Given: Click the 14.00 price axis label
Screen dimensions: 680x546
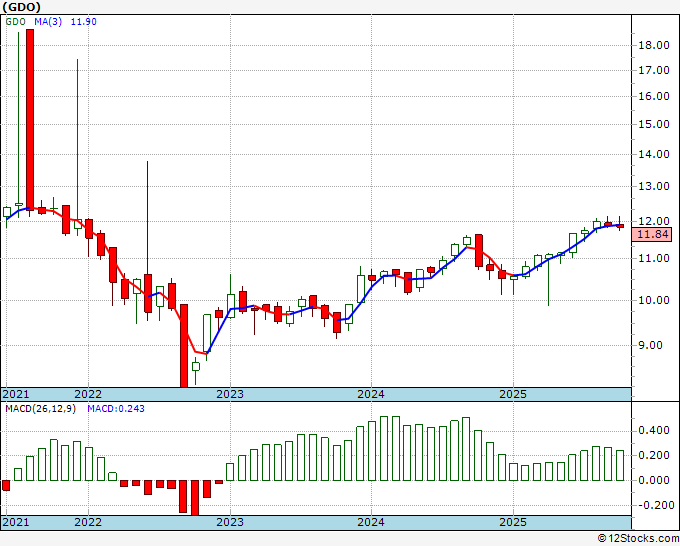Looking at the screenshot, I should point(654,154).
